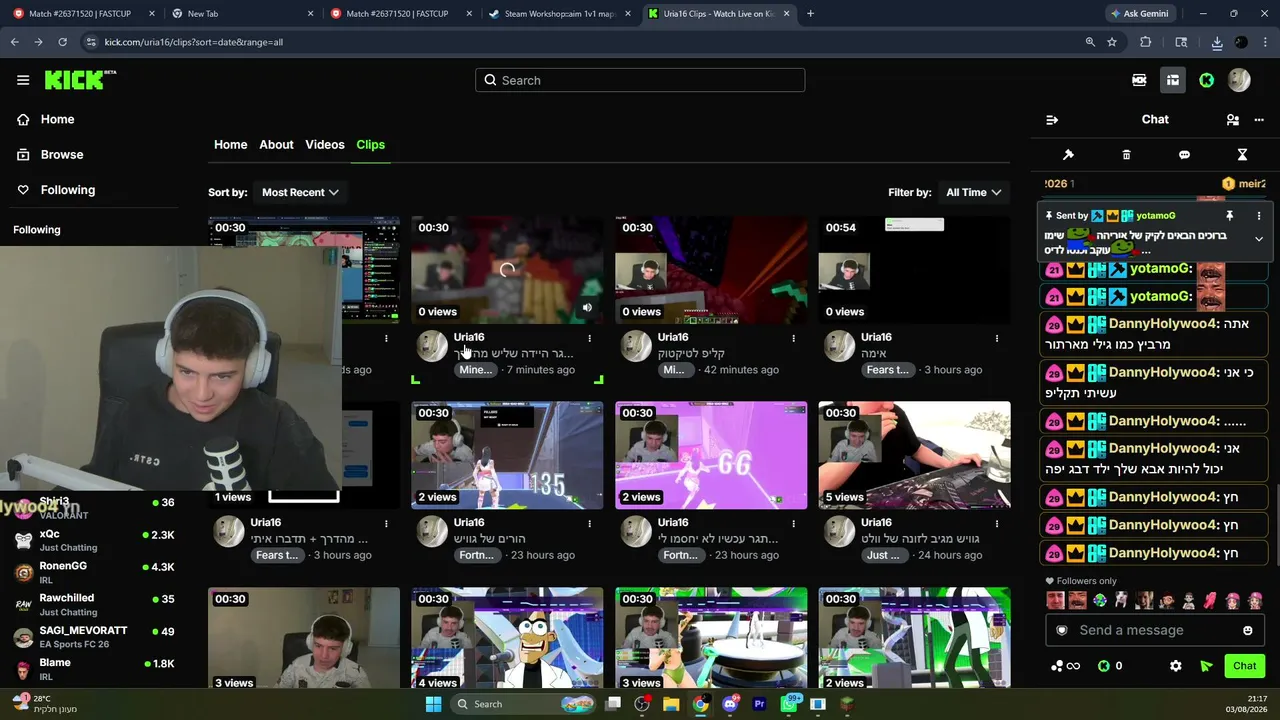Click the green Kick coin icon in the top bar
Screen dimensions: 1280x720
pos(1207,80)
